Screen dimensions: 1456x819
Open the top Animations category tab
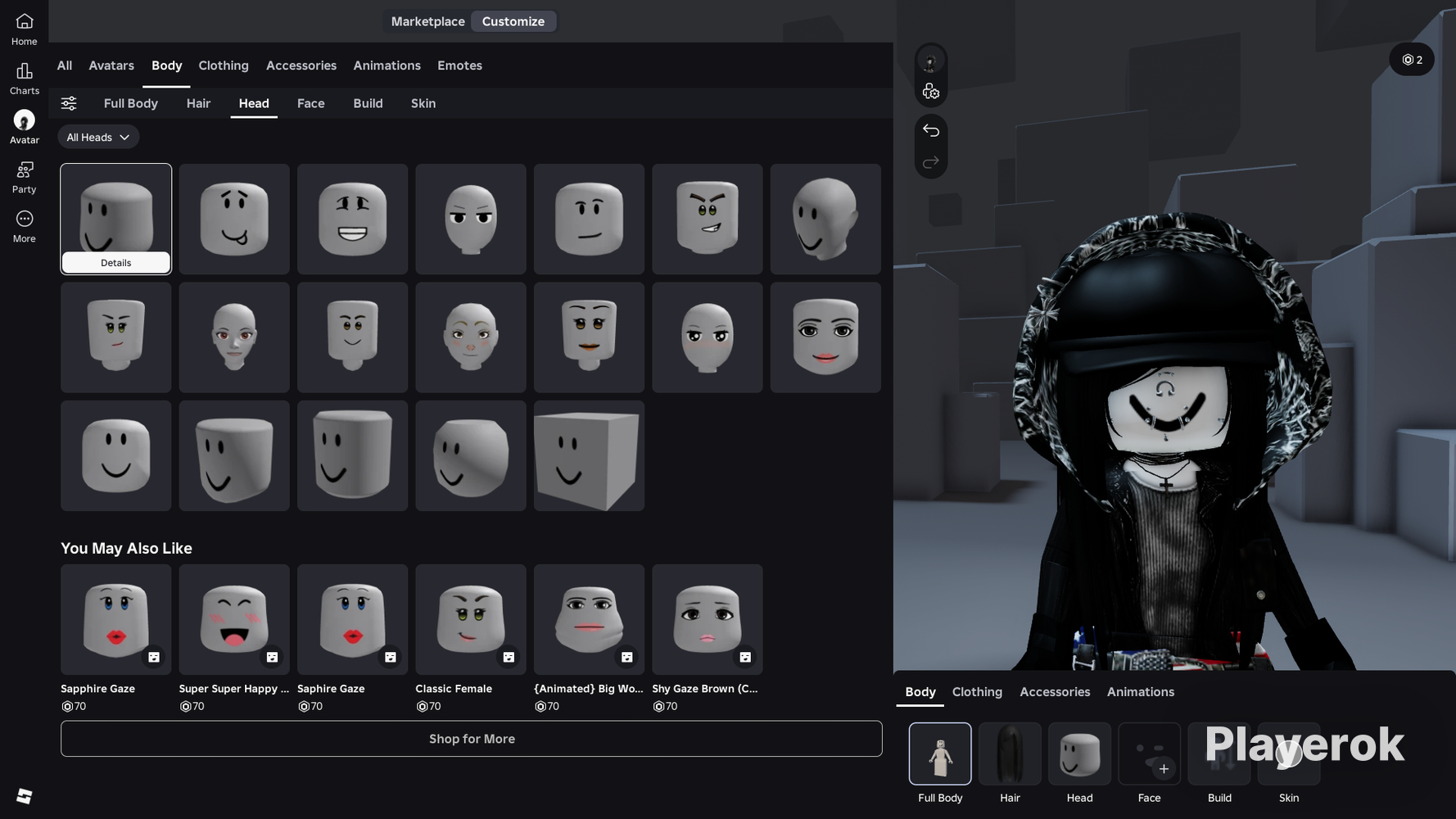click(387, 66)
